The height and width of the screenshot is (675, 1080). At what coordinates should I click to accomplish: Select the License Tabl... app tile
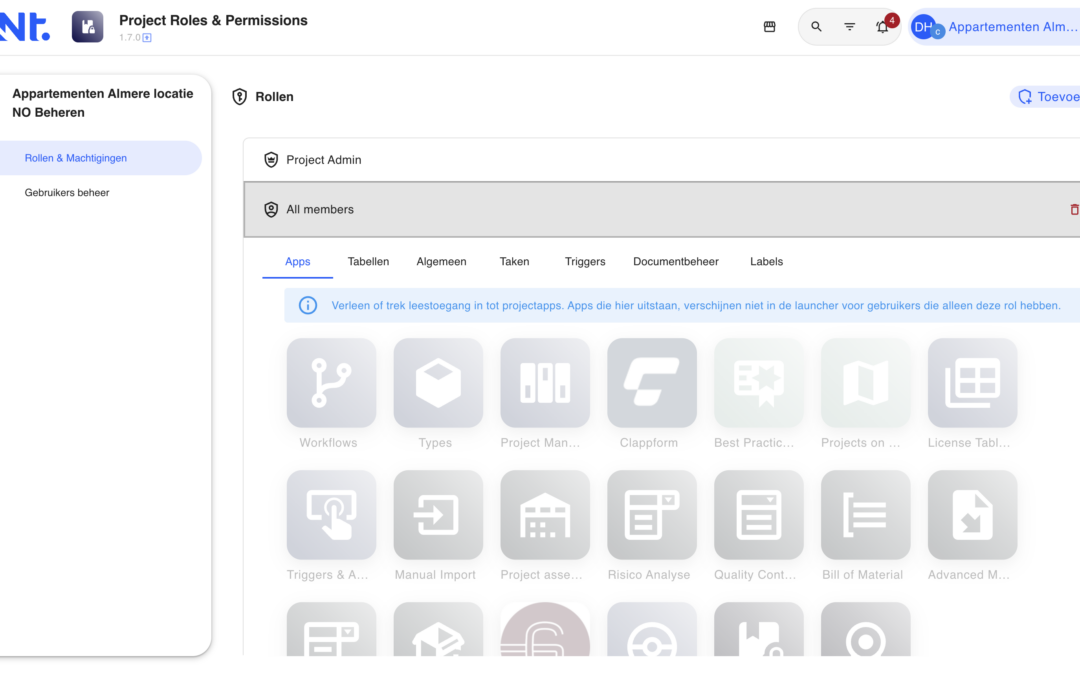point(972,382)
